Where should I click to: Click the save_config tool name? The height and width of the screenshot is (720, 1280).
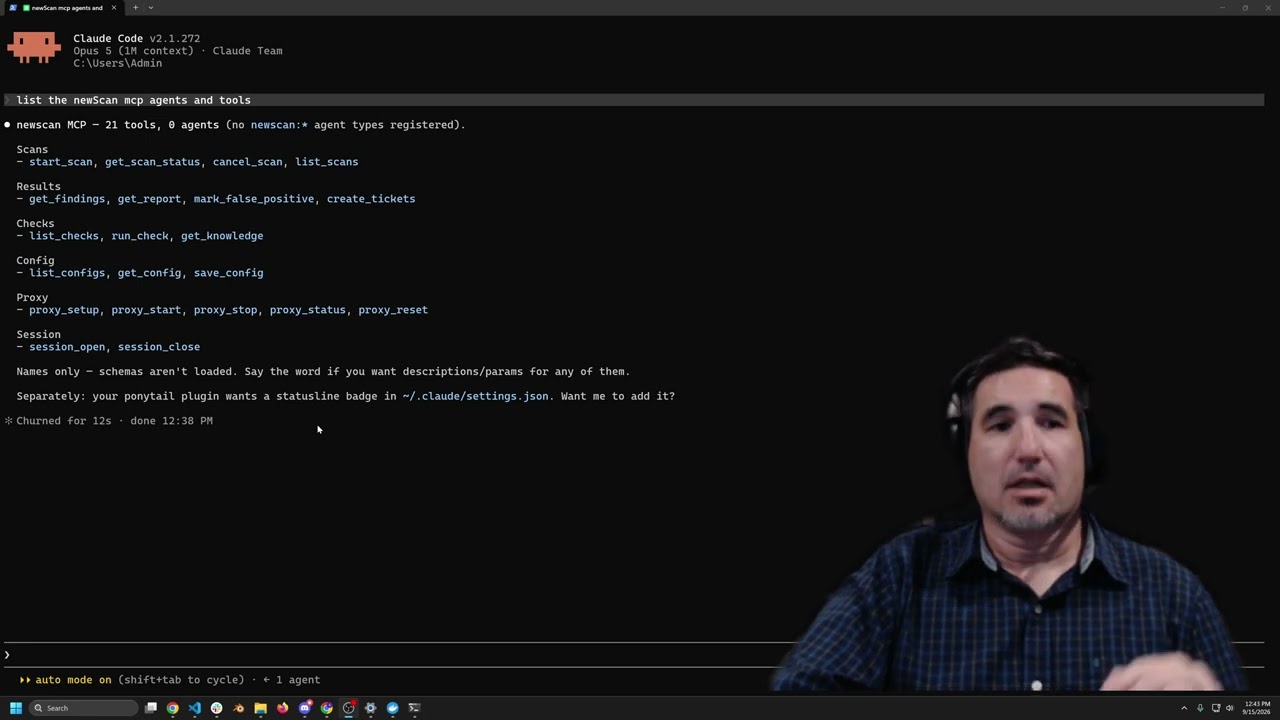(x=229, y=273)
